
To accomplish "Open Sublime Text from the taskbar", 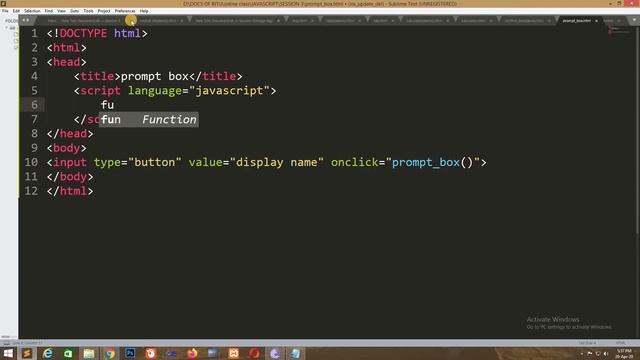I will point(27,353).
